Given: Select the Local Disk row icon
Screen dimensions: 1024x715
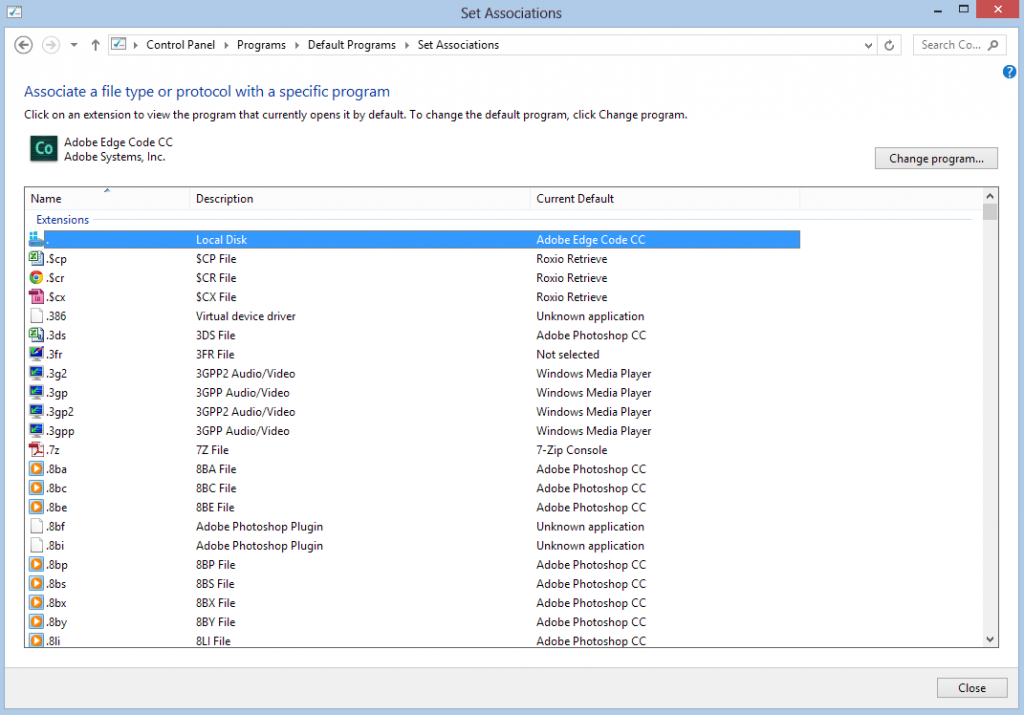Looking at the screenshot, I should coord(36,239).
